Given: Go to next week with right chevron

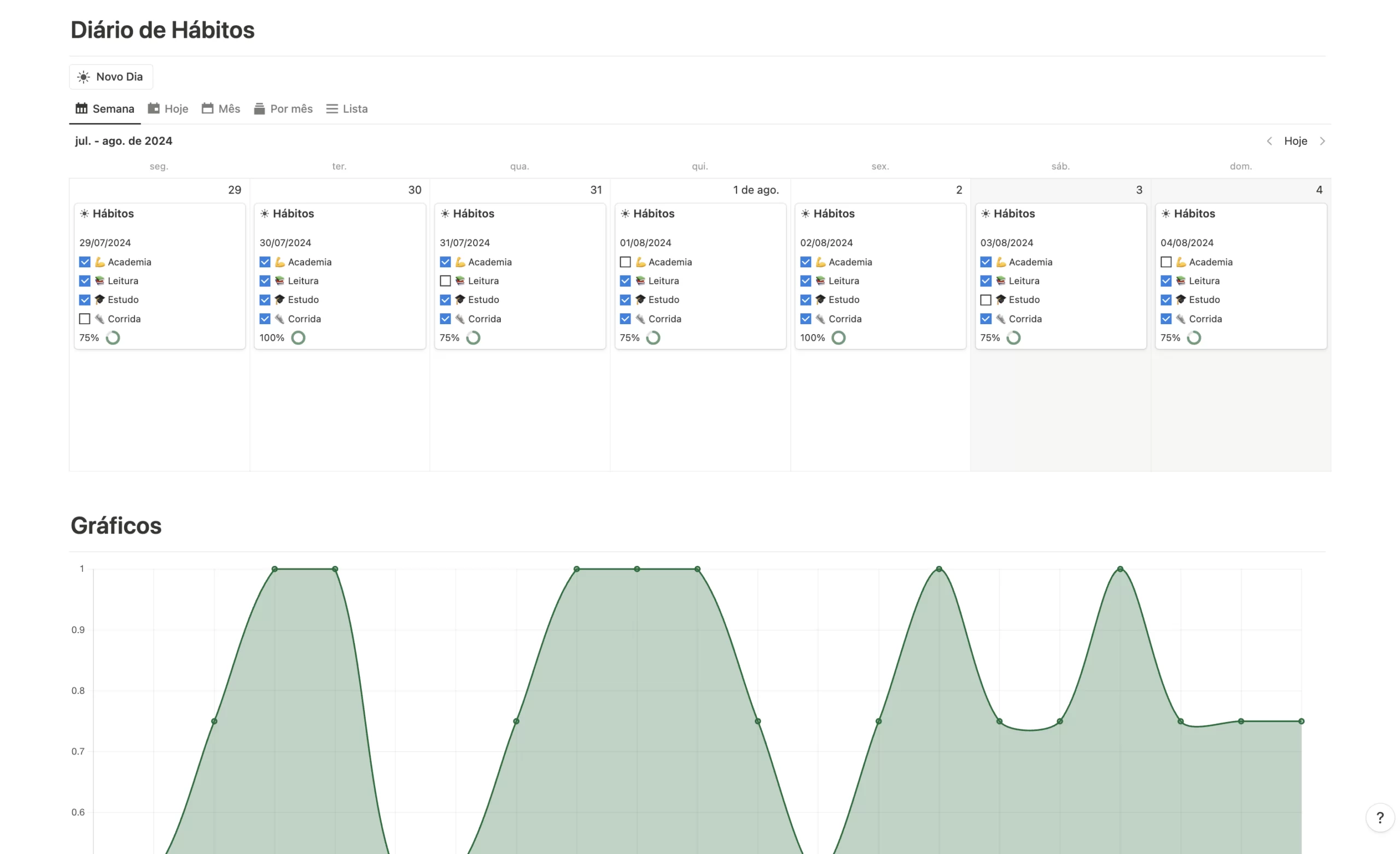Looking at the screenshot, I should click(x=1322, y=141).
